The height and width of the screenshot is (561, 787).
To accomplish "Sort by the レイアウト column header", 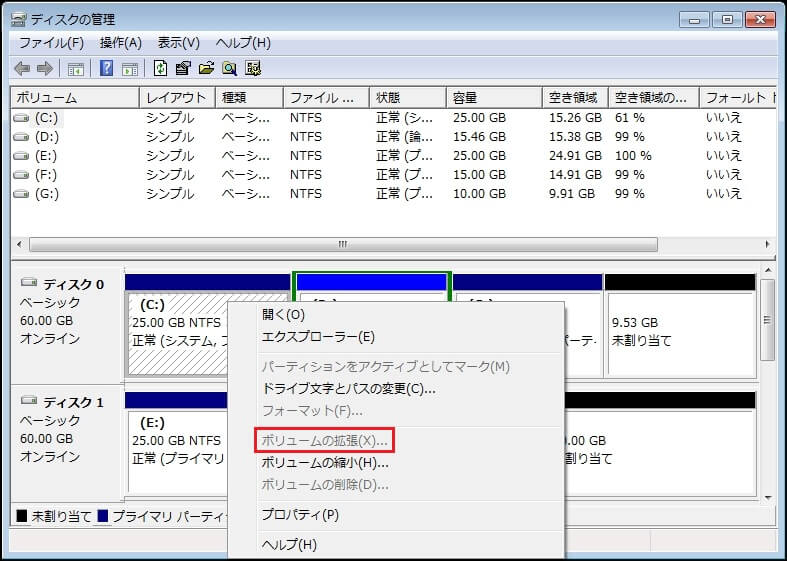I will pyautogui.click(x=178, y=98).
